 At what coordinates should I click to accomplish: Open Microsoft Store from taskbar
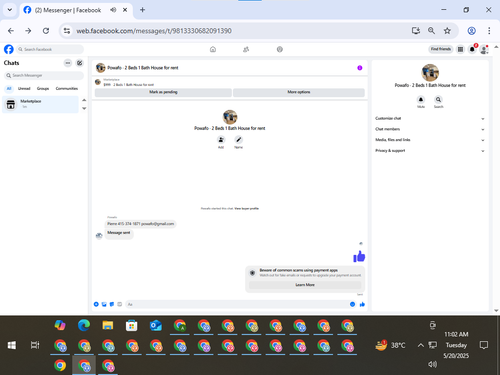(132, 325)
